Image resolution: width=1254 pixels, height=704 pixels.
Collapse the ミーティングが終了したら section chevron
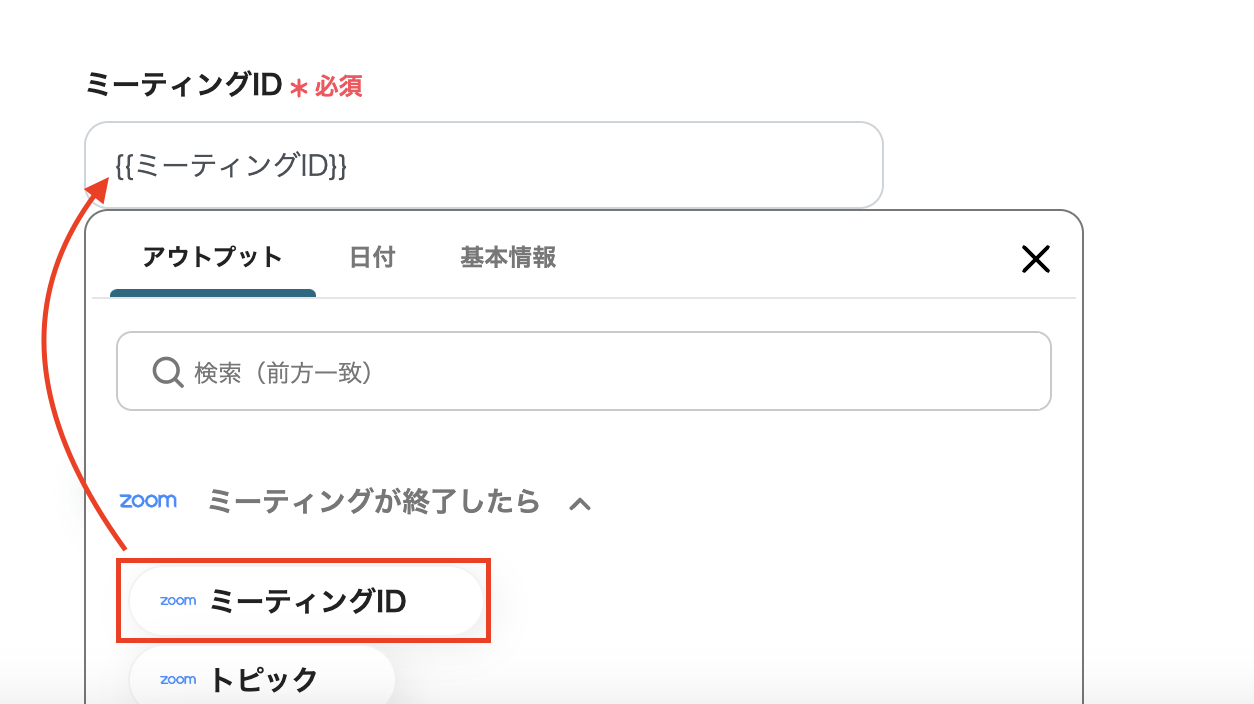(x=580, y=504)
